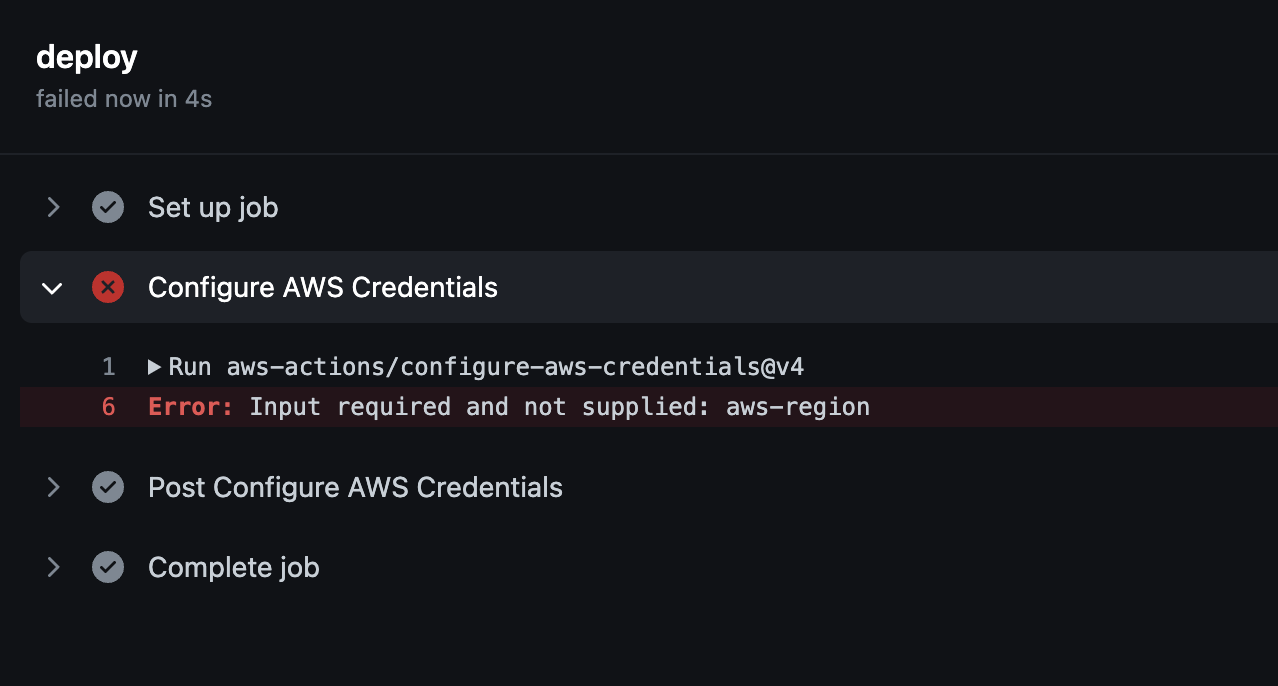Click log line number 6

point(109,407)
